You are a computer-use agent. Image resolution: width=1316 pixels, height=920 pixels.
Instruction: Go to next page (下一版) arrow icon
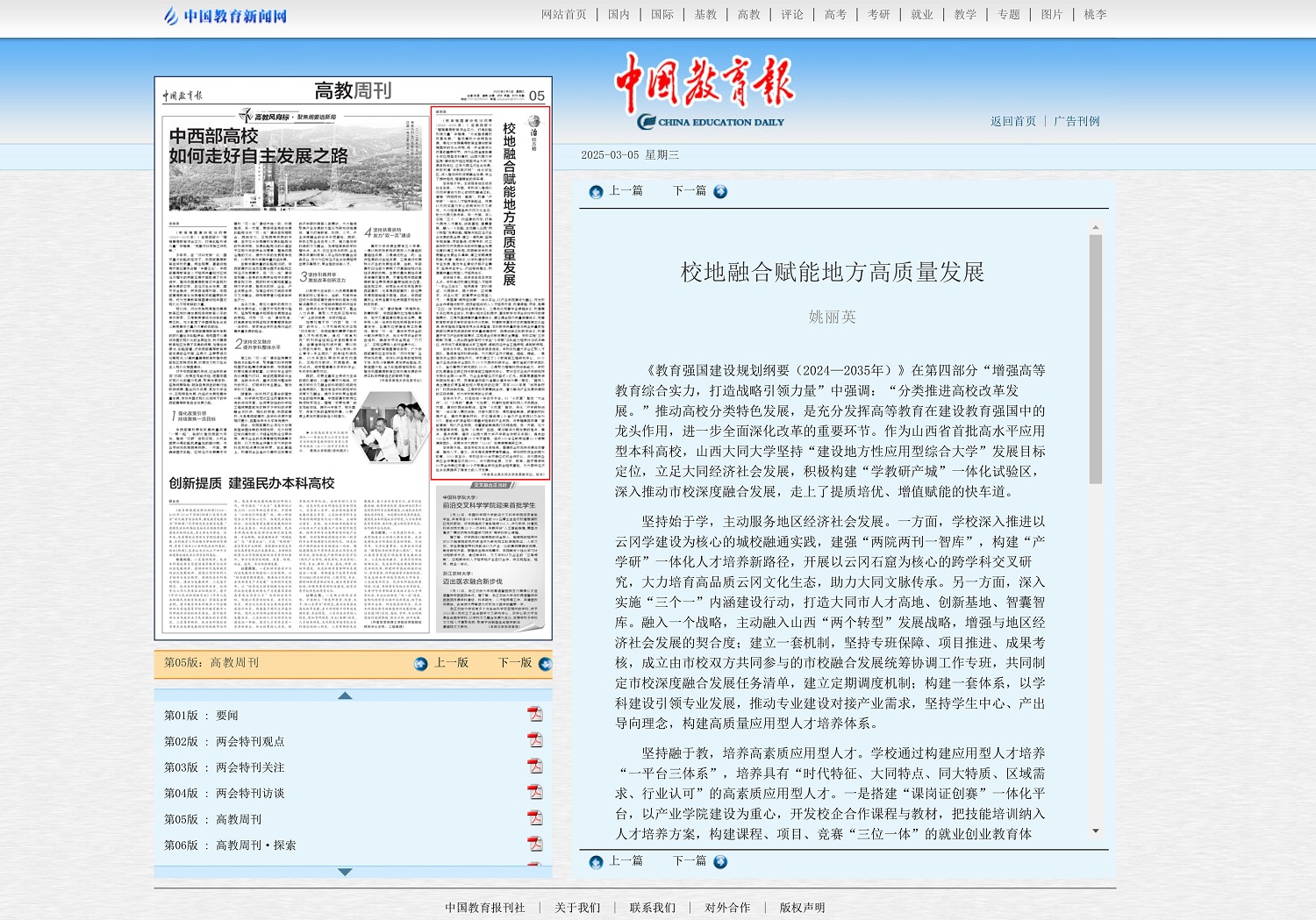pyautogui.click(x=545, y=664)
